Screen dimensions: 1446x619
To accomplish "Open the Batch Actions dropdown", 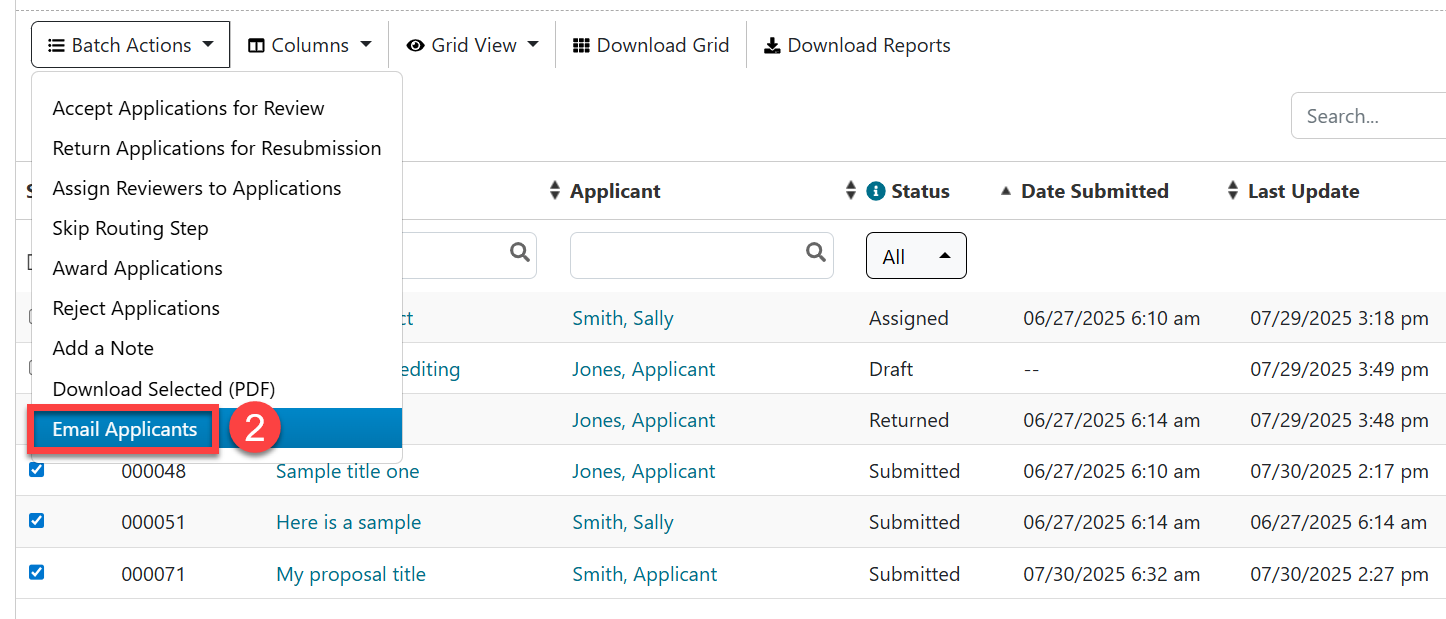I will (x=130, y=45).
